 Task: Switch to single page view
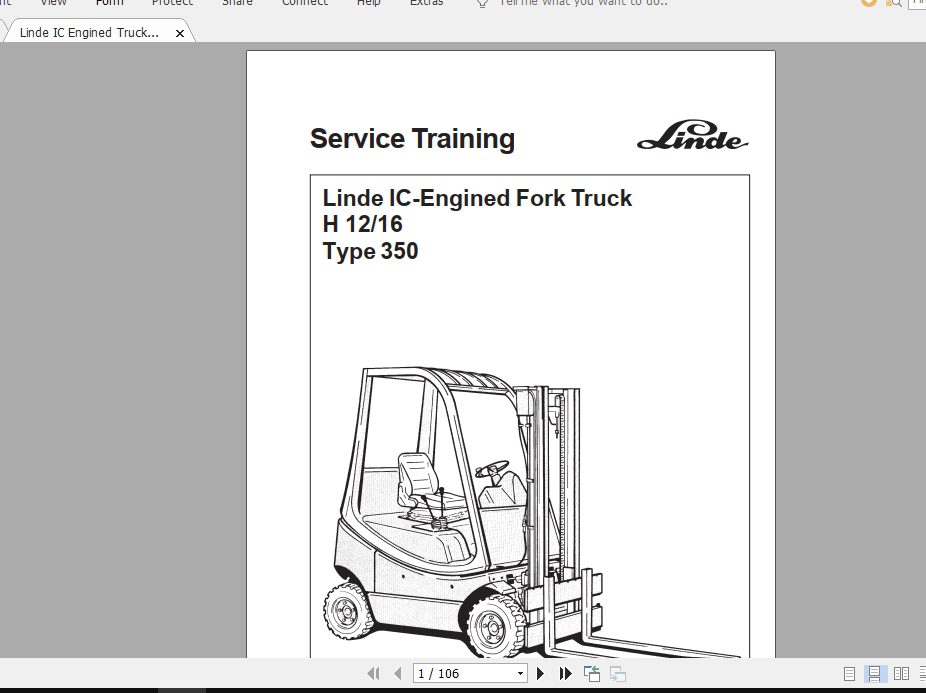pyautogui.click(x=849, y=674)
